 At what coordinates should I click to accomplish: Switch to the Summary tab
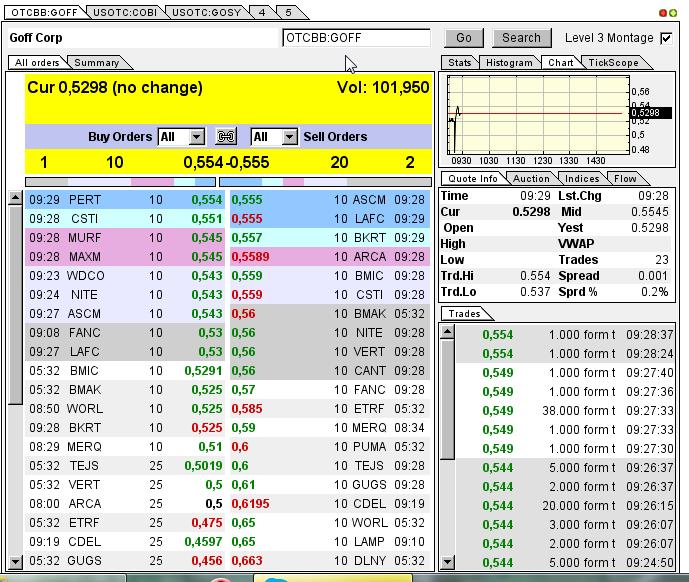click(x=97, y=63)
